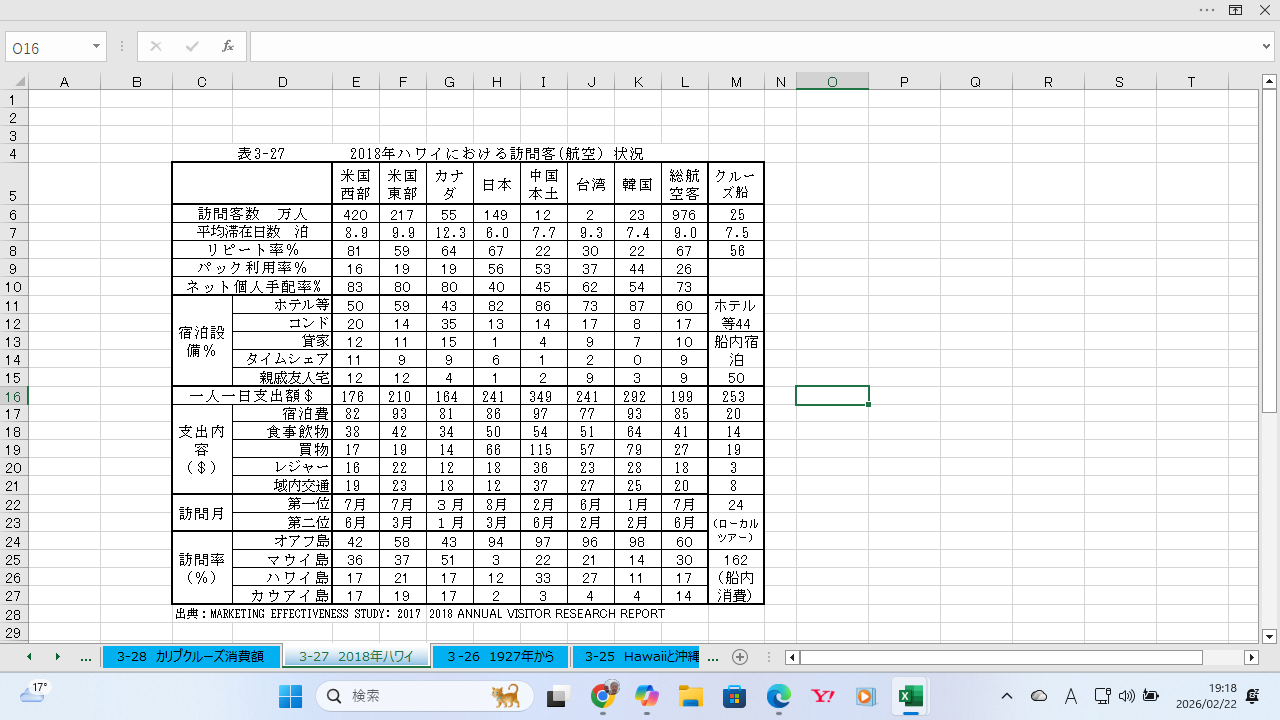
Task: Open ribbon display options button
Action: (x=1236, y=10)
